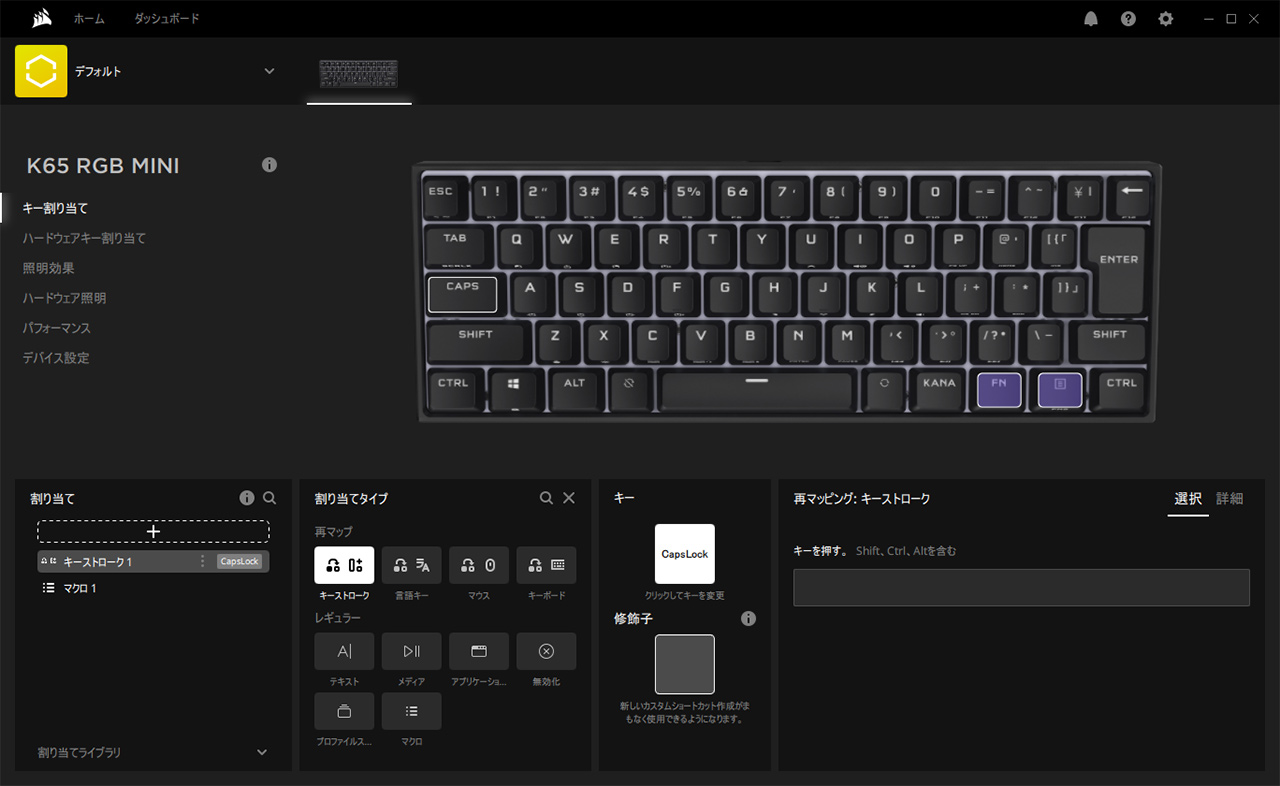Select the K65 keyboard device thumbnail
Image resolution: width=1280 pixels, height=786 pixels.
click(x=359, y=74)
